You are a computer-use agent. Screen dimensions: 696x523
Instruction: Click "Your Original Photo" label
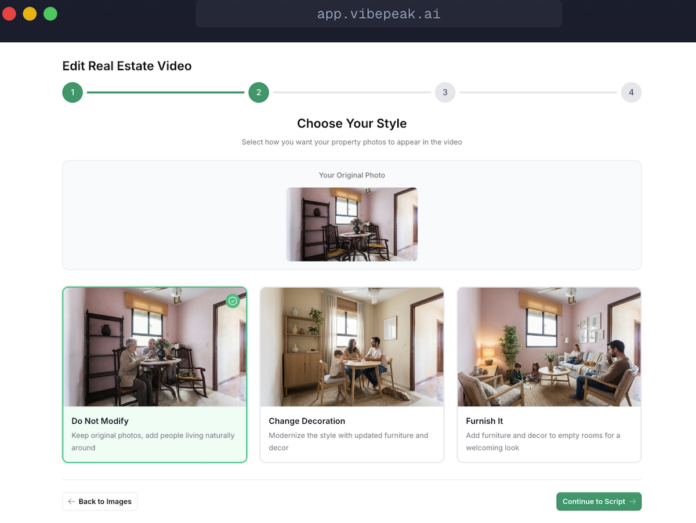(x=352, y=175)
